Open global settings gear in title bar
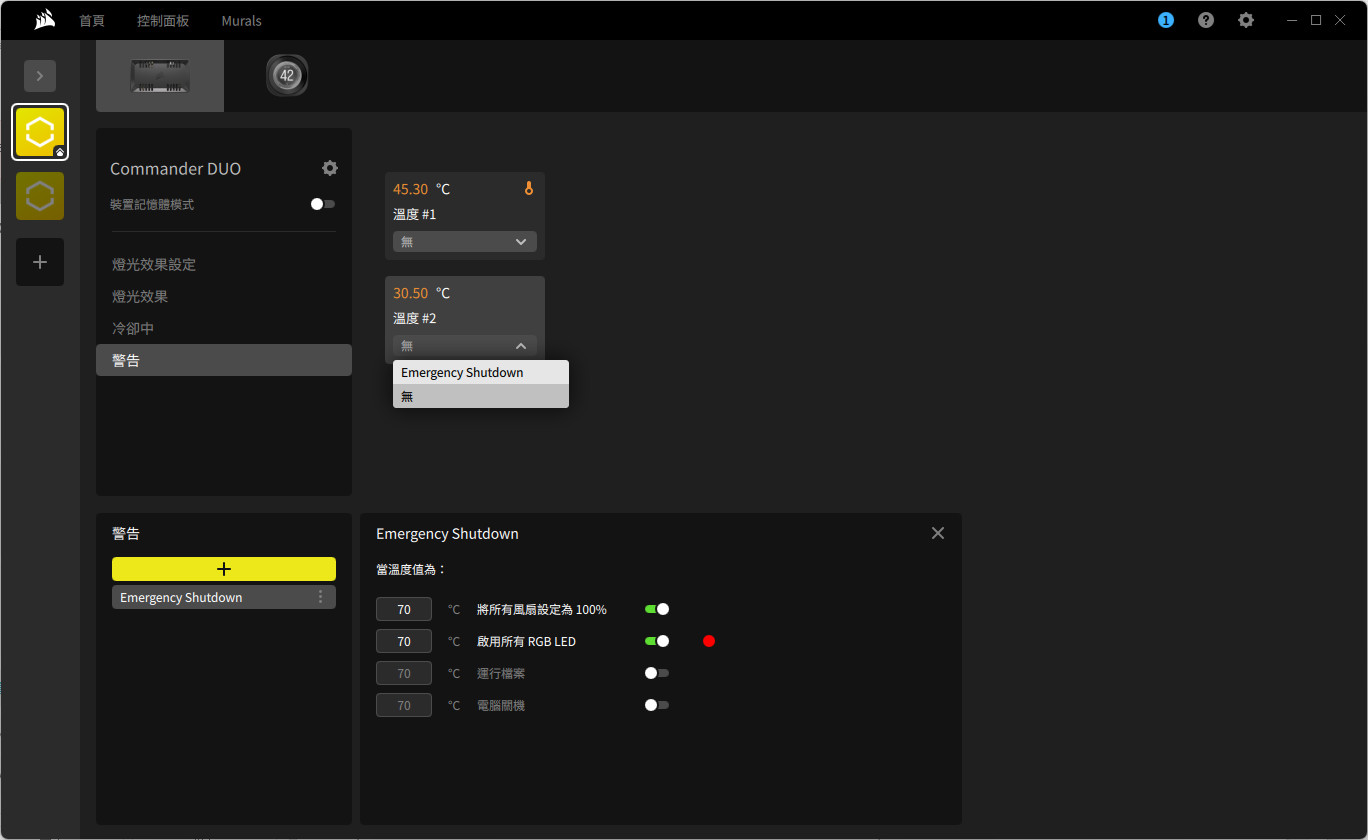Image resolution: width=1368 pixels, height=840 pixels. (1246, 20)
